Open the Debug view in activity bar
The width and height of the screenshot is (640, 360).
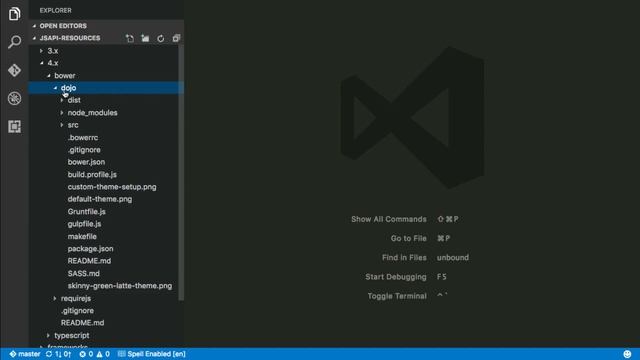point(14,98)
